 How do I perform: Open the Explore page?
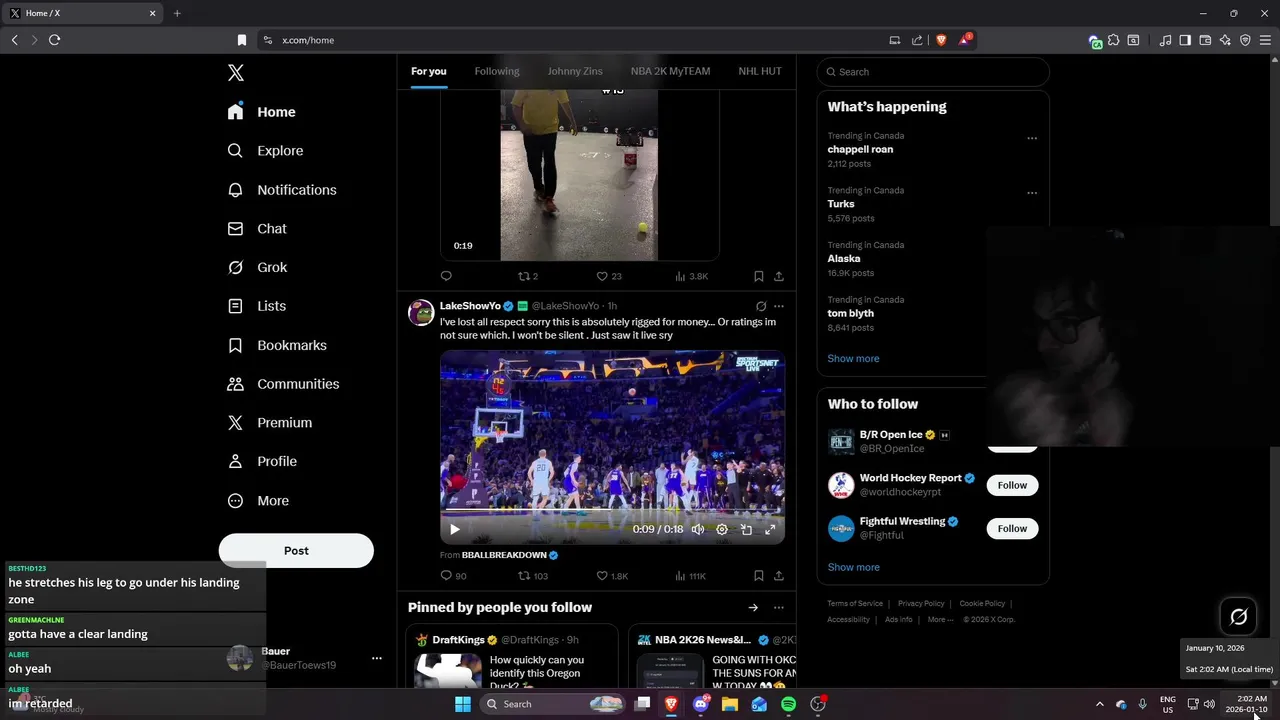(x=266, y=151)
